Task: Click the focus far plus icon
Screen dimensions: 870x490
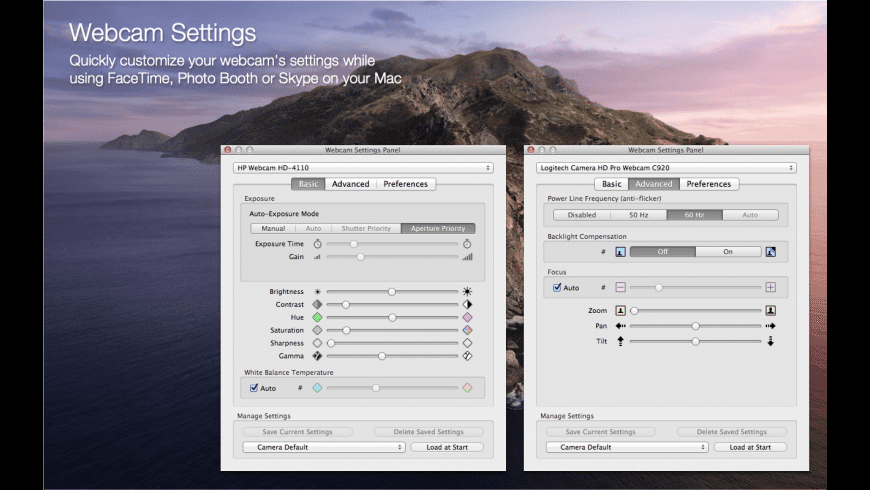Action: (771, 287)
